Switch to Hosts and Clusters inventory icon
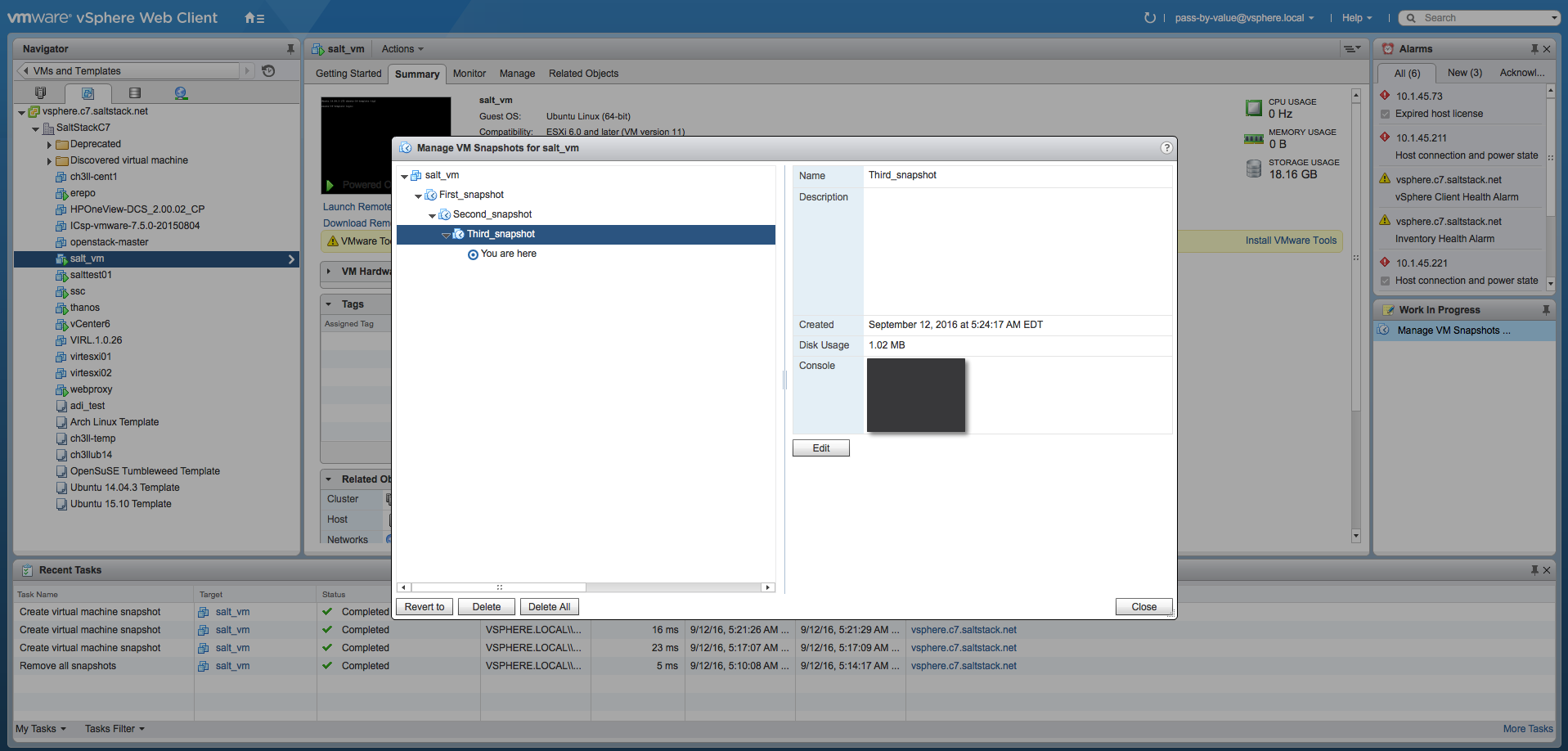This screenshot has height=751, width=1568. [41, 93]
